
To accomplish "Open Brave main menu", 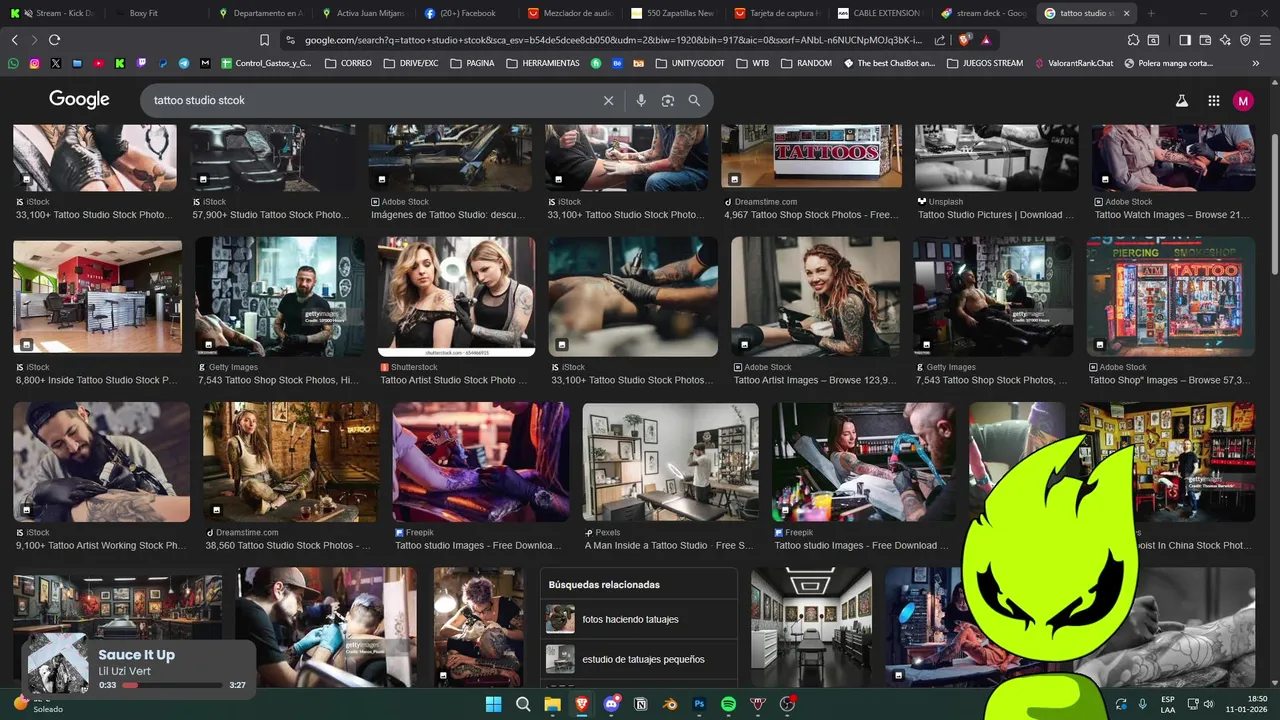I will [x=1265, y=40].
